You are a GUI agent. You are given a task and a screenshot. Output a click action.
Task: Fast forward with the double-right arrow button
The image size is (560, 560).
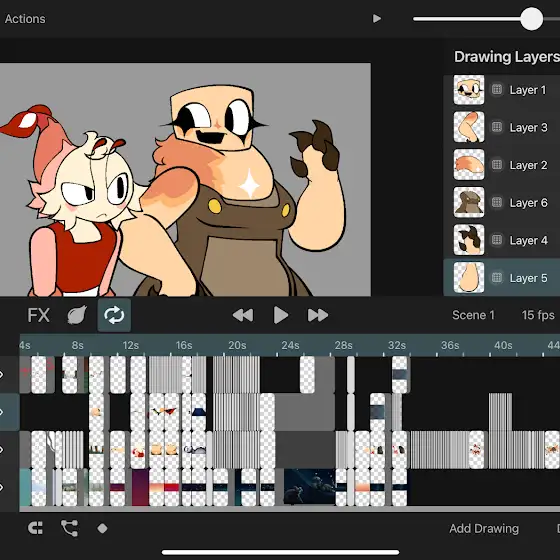[318, 315]
